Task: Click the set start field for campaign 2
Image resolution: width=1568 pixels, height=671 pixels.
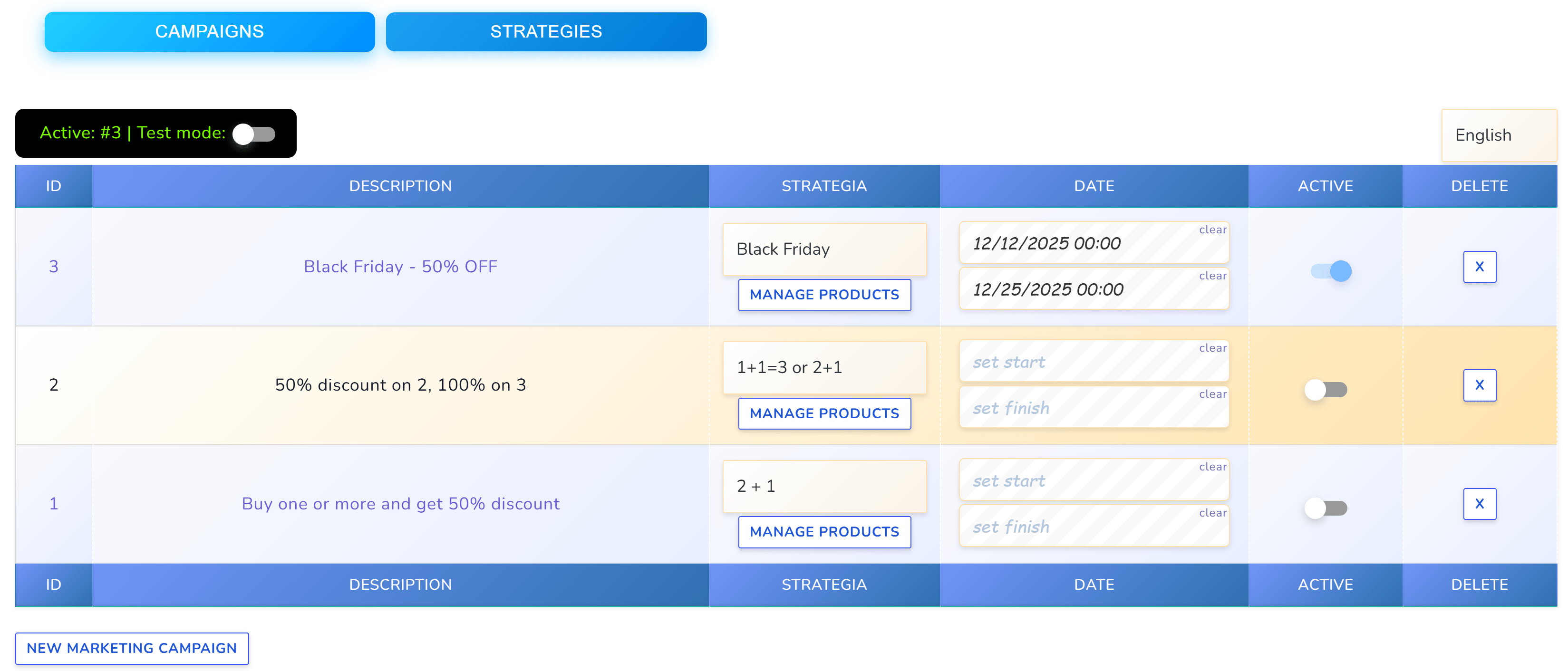Action: [x=1084, y=361]
